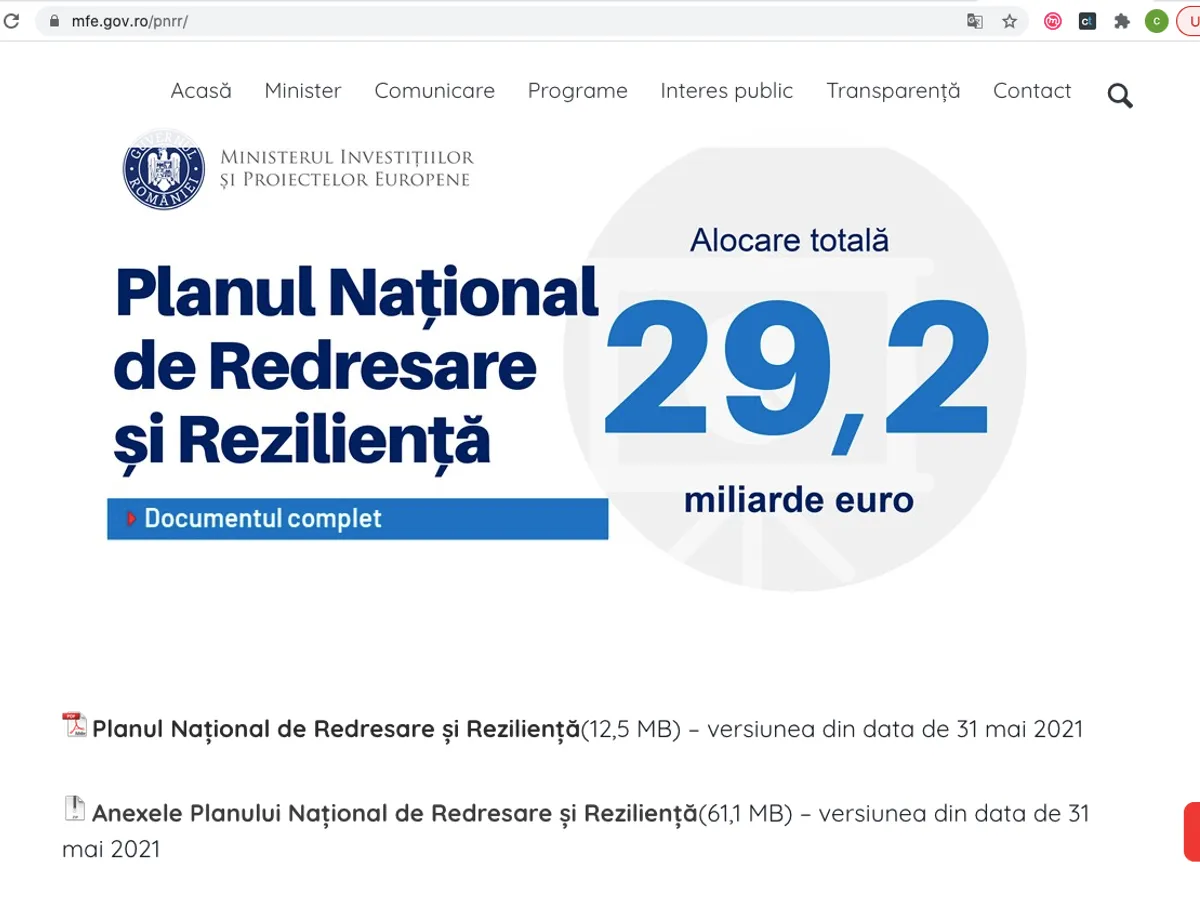Open the Minister navigation menu
The width and height of the screenshot is (1200, 900).
(303, 91)
